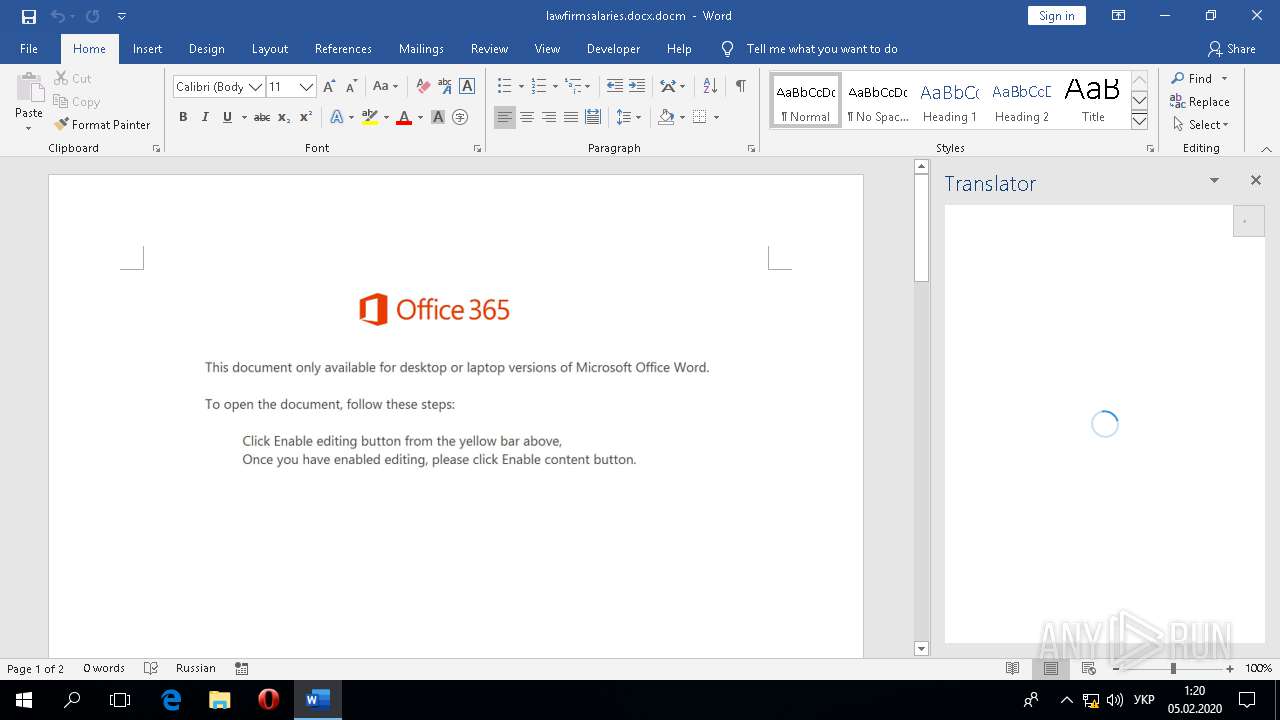Expand the Styles gallery
This screenshot has width=1280, height=720.
pyautogui.click(x=1139, y=121)
